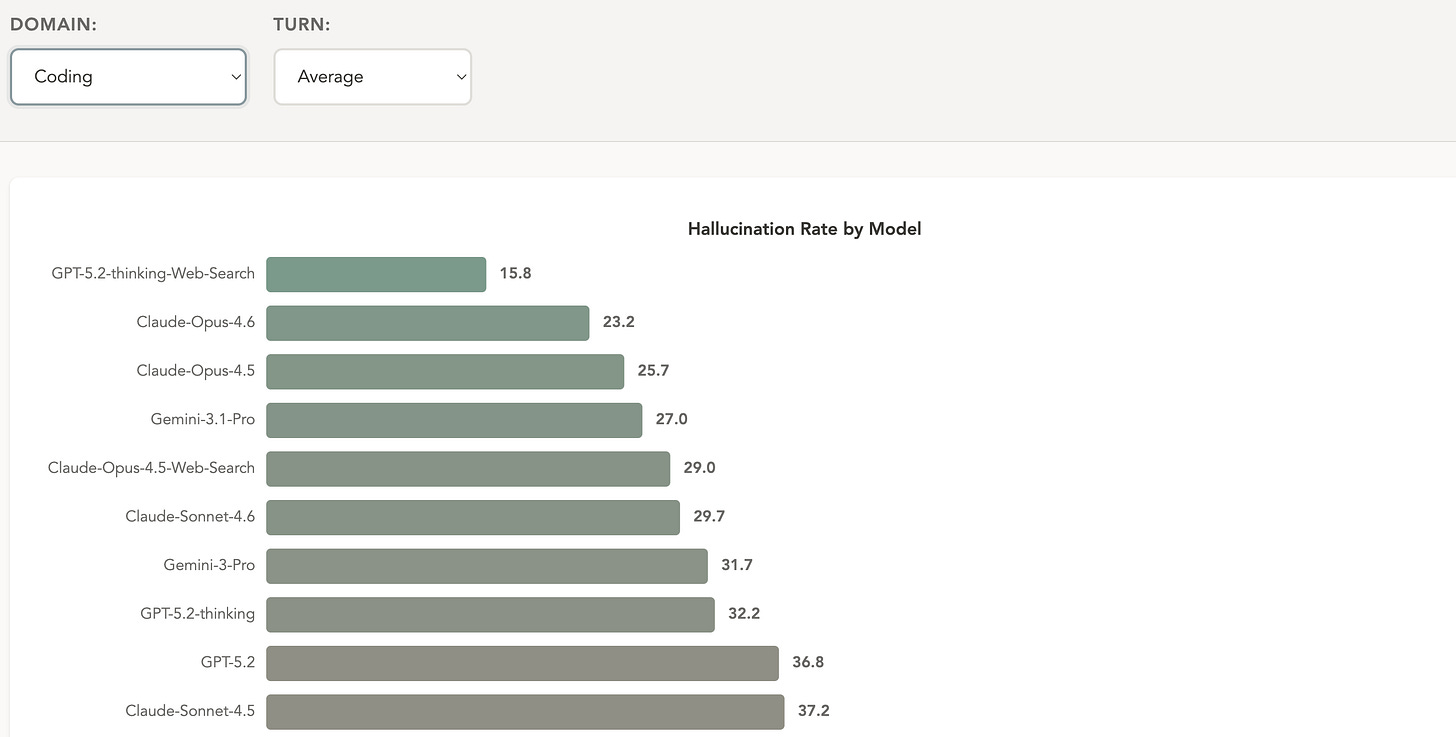This screenshot has width=1456, height=737.
Task: Click the Claude-Sonnet-4.5 axis label
Action: 190,711
